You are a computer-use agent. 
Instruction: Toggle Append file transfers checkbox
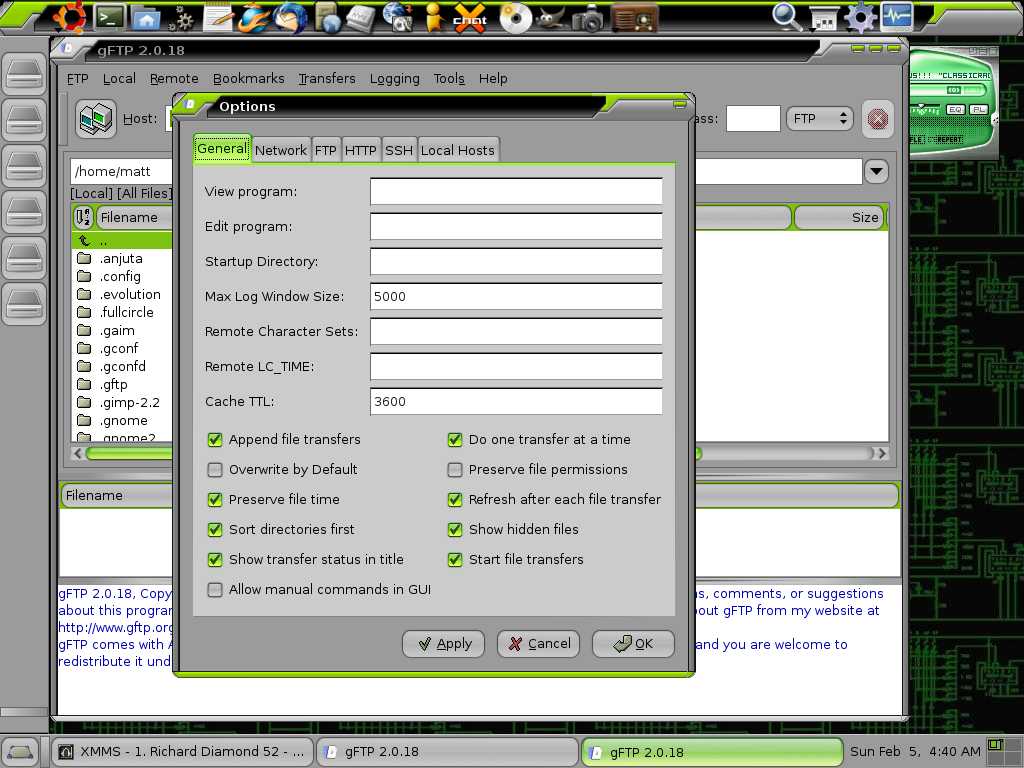[215, 440]
